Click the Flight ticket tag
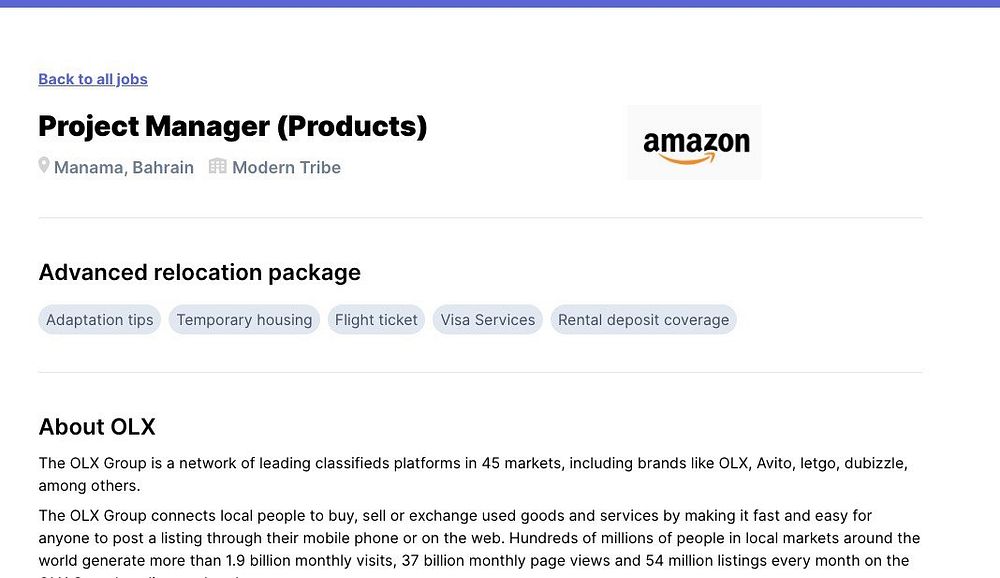Image resolution: width=1000 pixels, height=578 pixels. (376, 320)
